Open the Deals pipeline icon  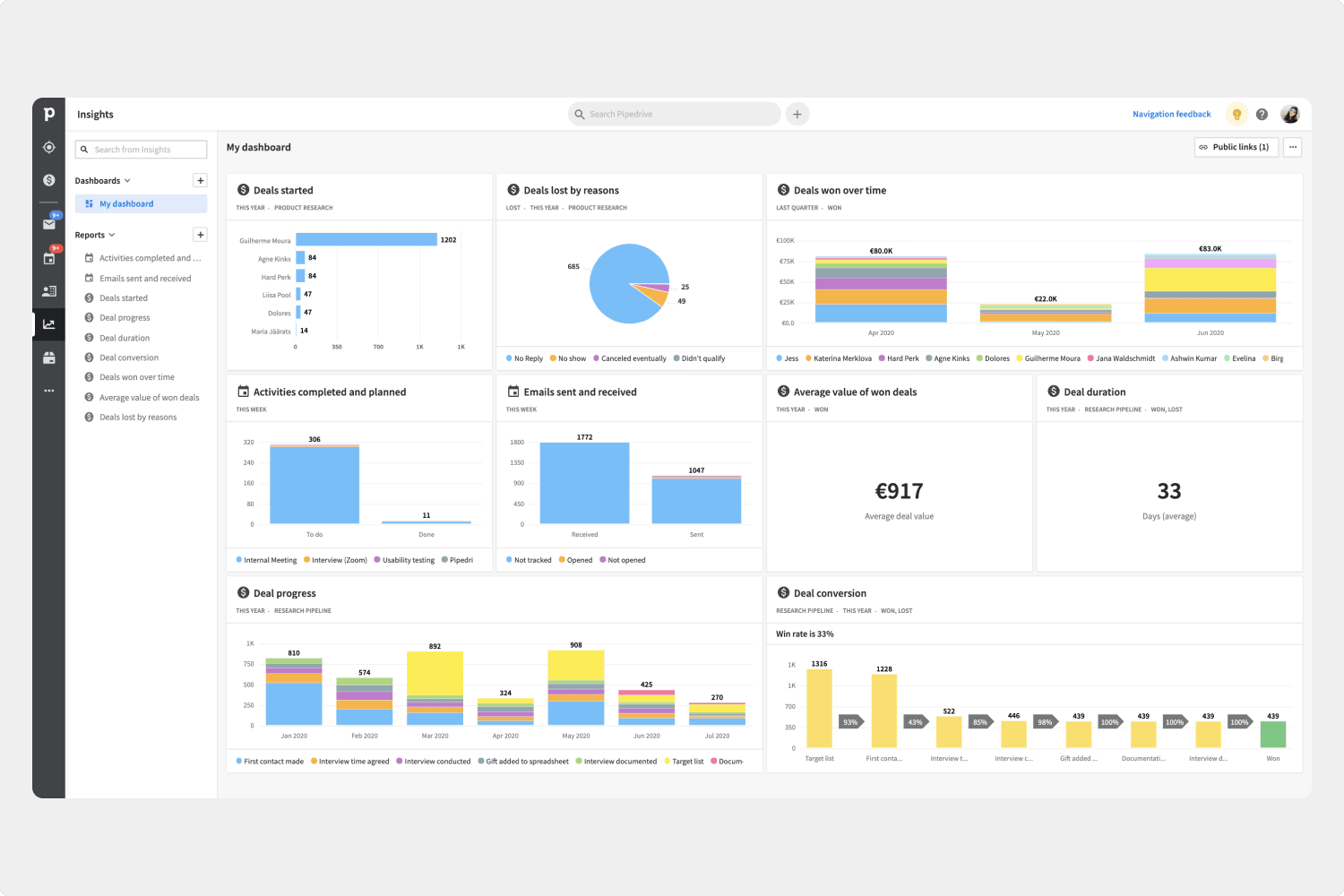pos(49,179)
